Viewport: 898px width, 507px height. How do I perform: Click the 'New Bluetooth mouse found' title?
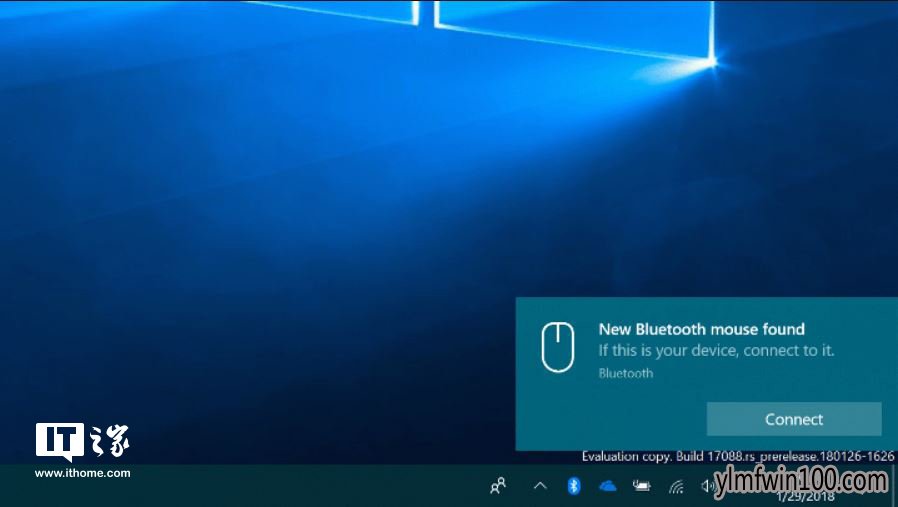coord(702,329)
